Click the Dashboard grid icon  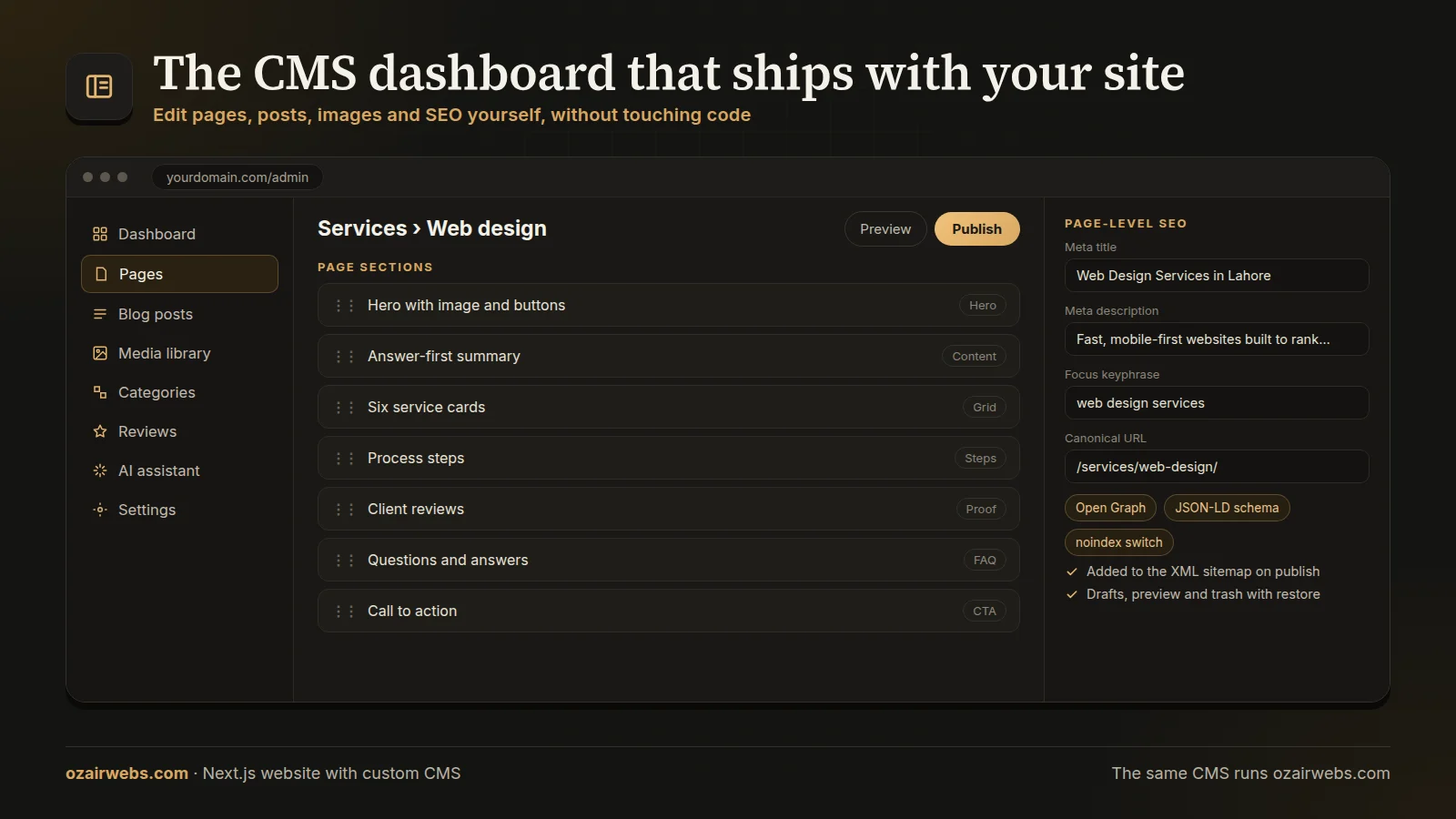pos(100,234)
